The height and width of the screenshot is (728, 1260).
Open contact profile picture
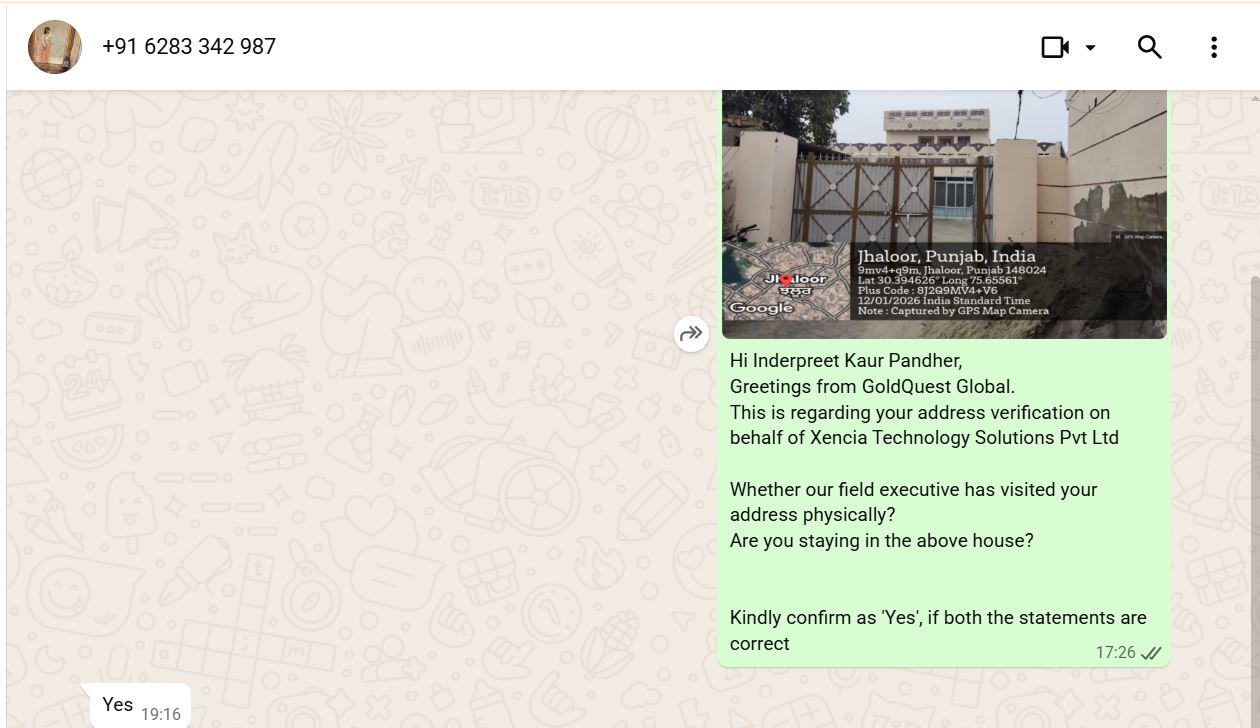click(x=55, y=47)
